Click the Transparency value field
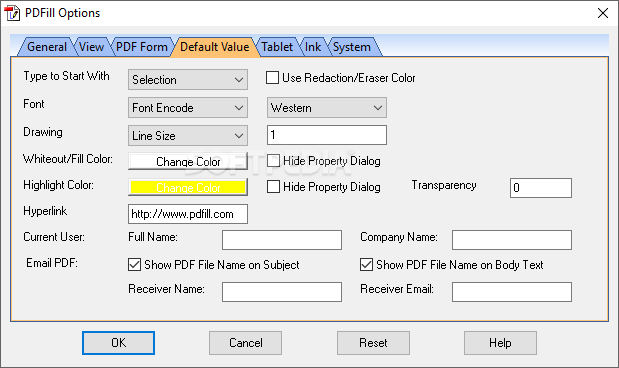This screenshot has height=368, width=619. [x=541, y=188]
